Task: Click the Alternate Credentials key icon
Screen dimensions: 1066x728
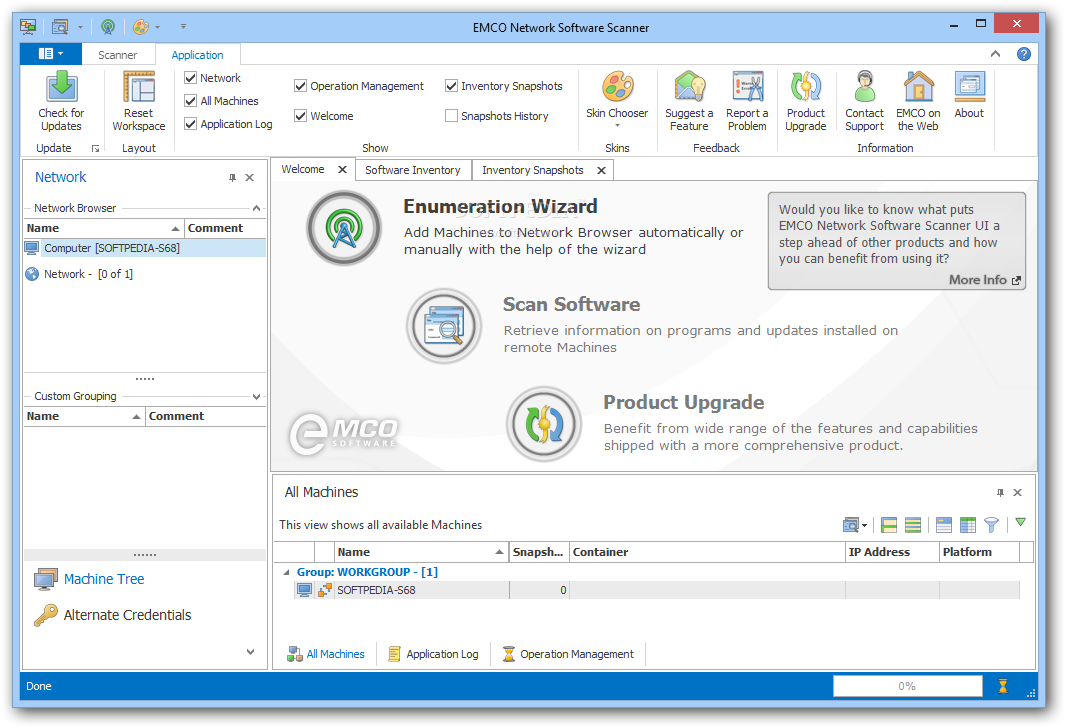Action: point(46,615)
